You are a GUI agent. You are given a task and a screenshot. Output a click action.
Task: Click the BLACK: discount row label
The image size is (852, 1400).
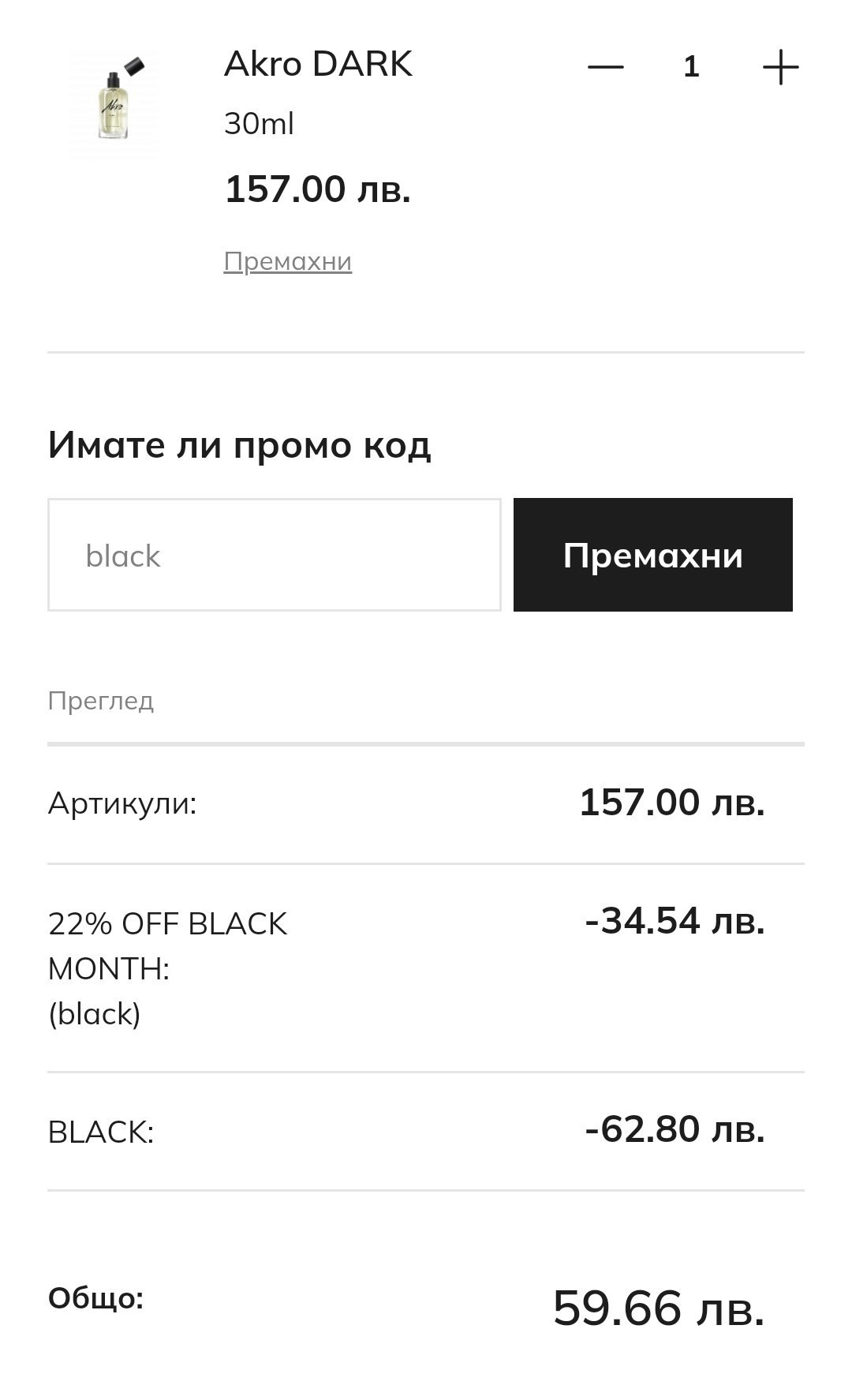click(101, 1132)
